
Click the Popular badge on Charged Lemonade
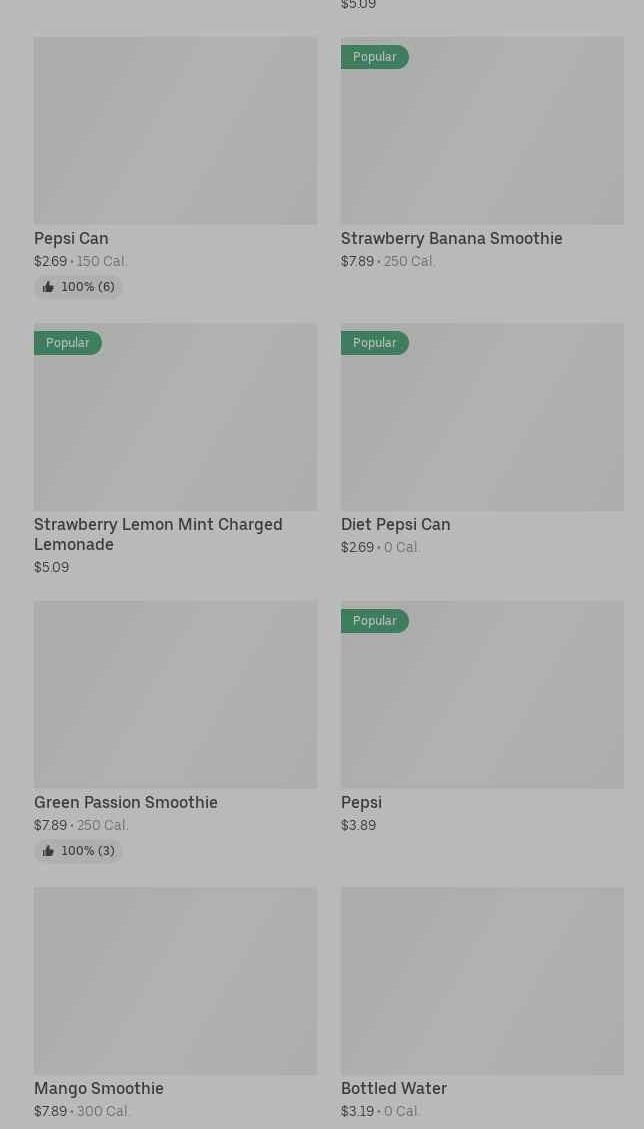pos(68,343)
